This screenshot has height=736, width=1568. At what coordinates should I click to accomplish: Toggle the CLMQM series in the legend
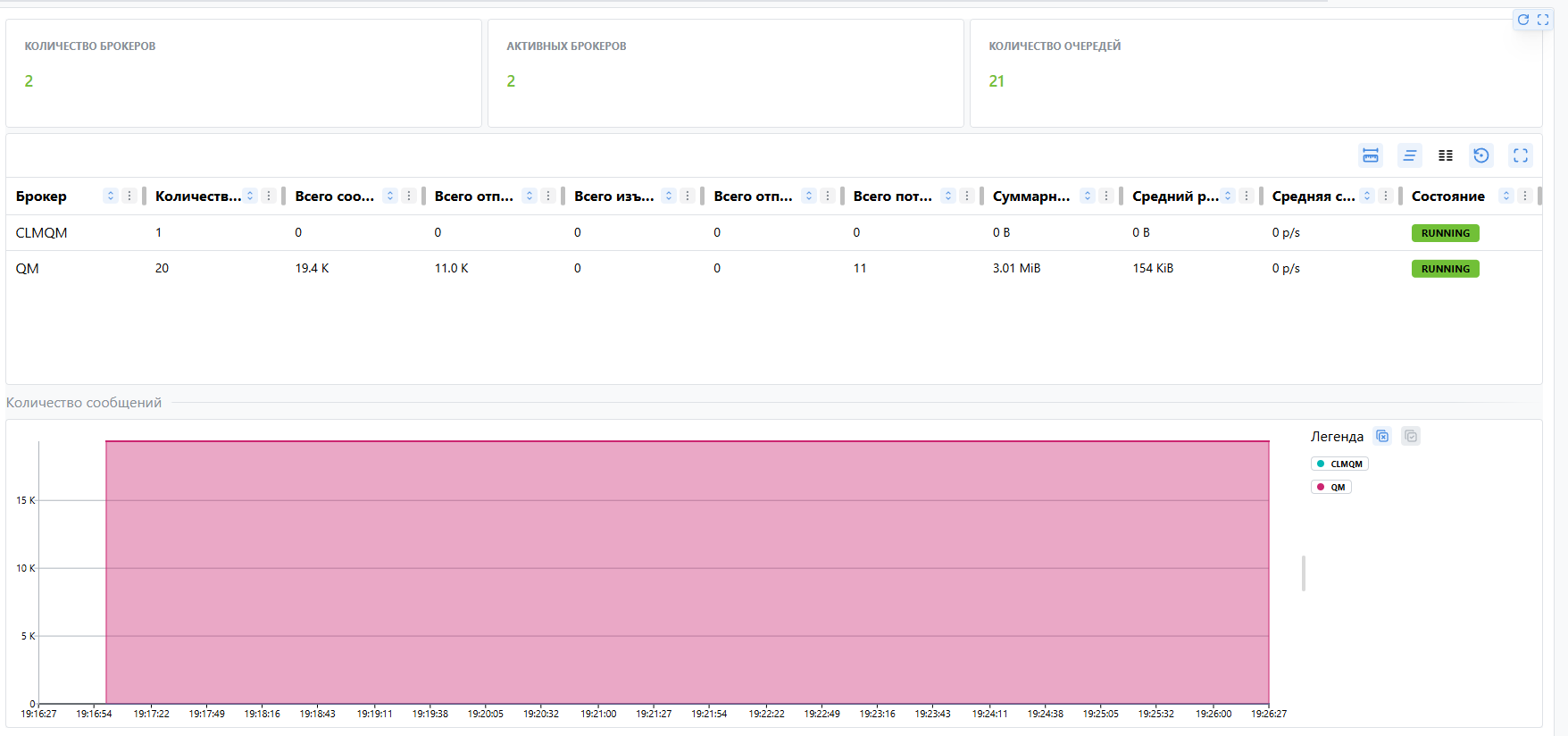click(1339, 464)
